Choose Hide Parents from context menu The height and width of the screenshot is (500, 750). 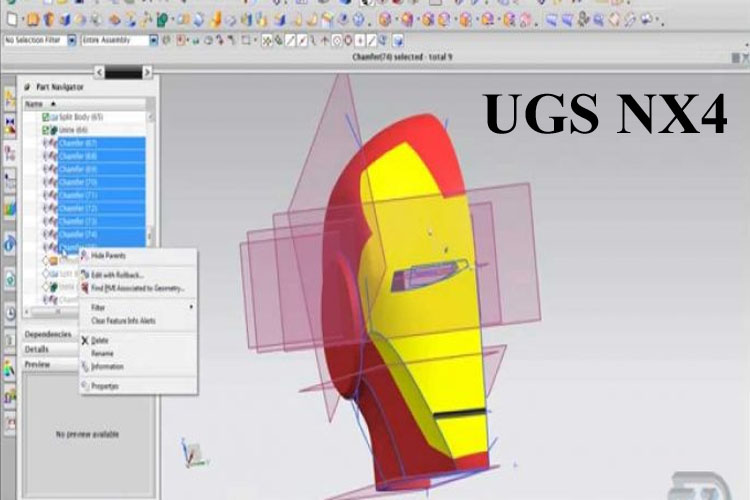click(x=108, y=256)
